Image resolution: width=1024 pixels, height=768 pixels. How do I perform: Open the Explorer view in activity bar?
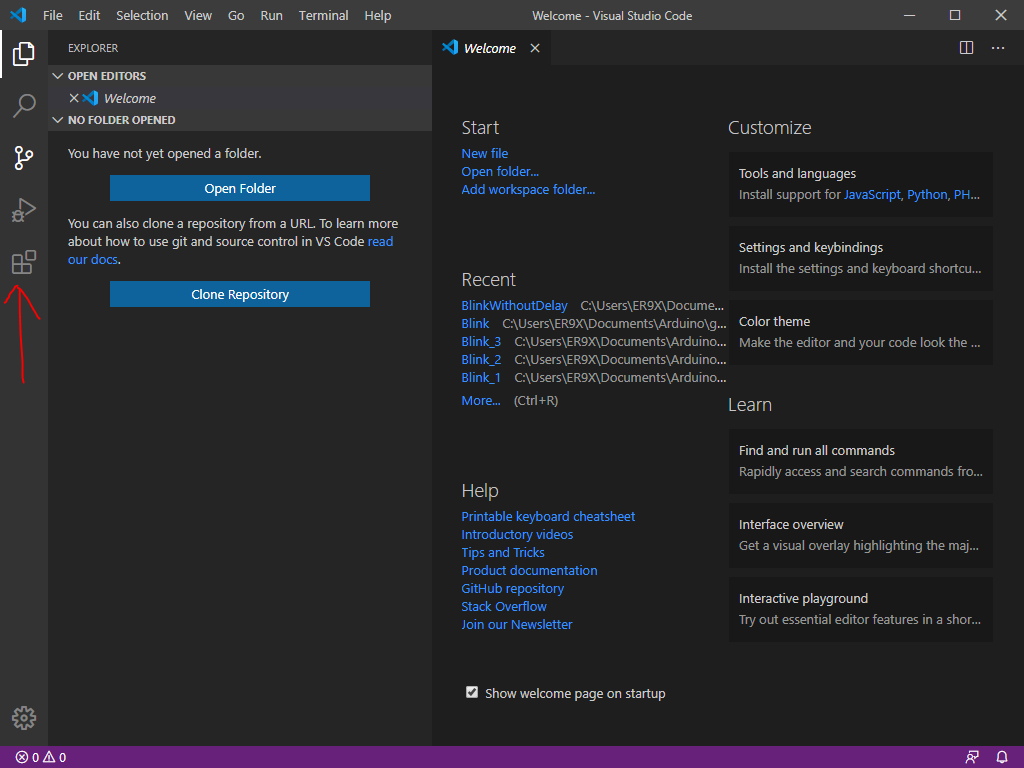(24, 54)
